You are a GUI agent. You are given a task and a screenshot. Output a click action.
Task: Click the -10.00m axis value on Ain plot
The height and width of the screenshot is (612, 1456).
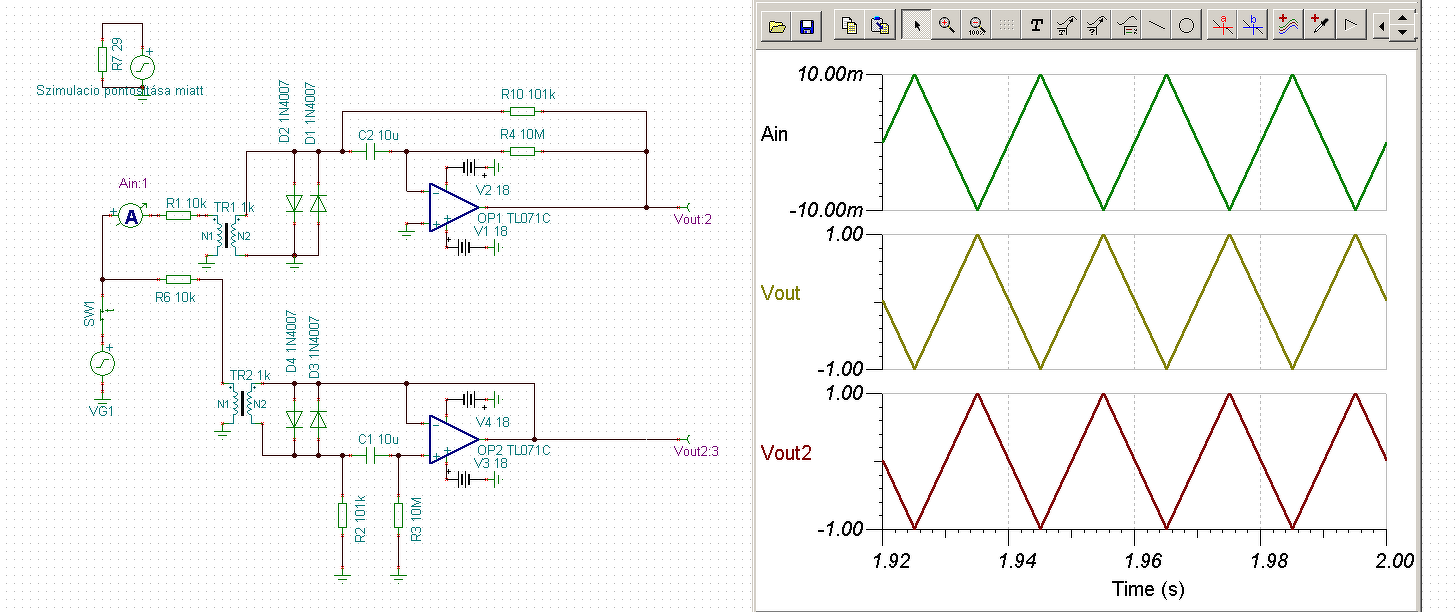[x=829, y=211]
